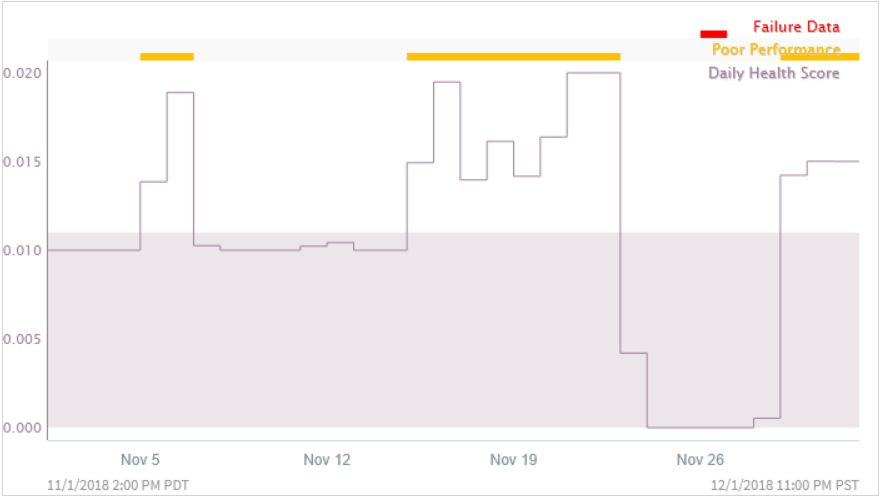This screenshot has height=497, width=881.
Task: Select the Nov 12 axis label
Action: click(x=327, y=460)
